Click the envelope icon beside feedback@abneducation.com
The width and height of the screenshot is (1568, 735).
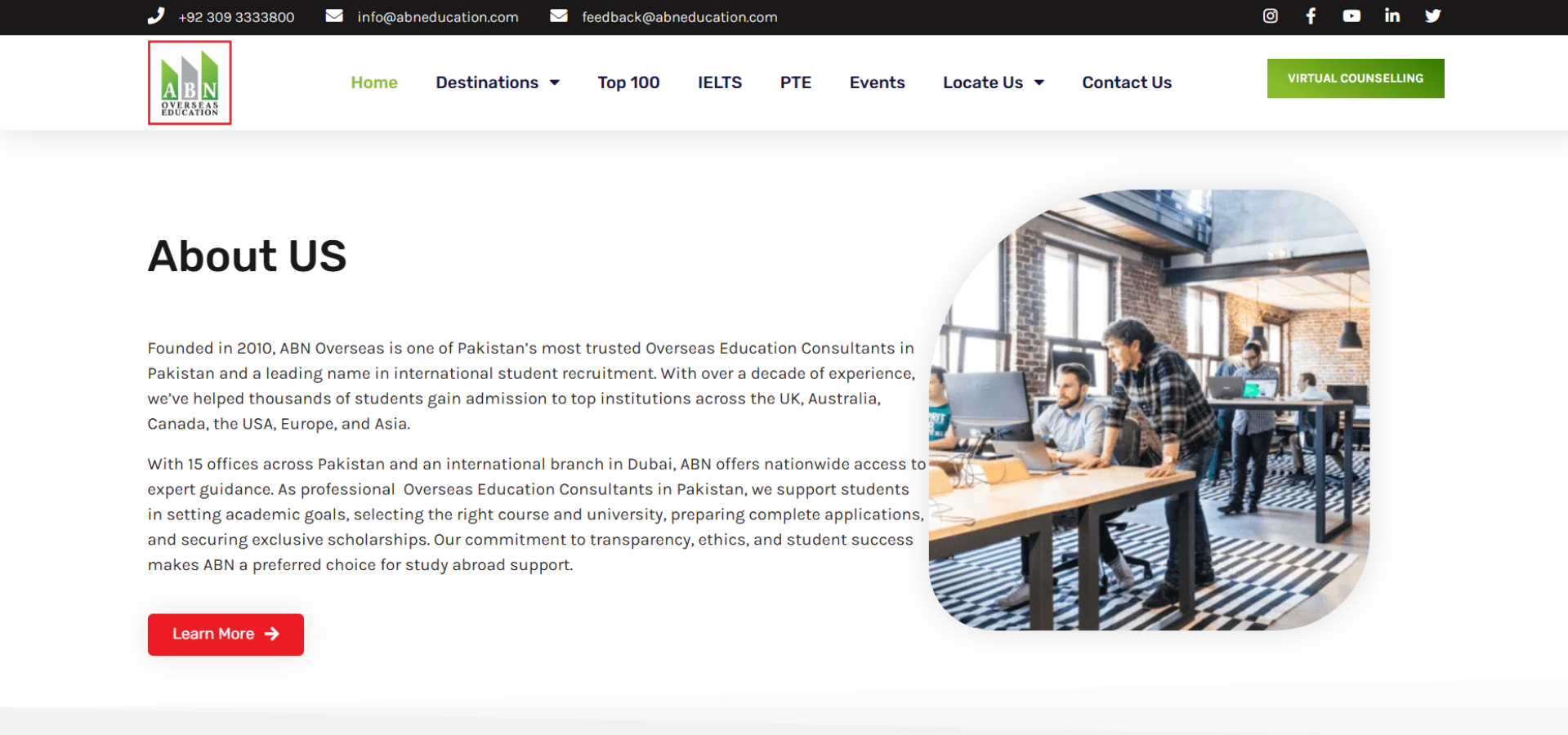[x=559, y=16]
